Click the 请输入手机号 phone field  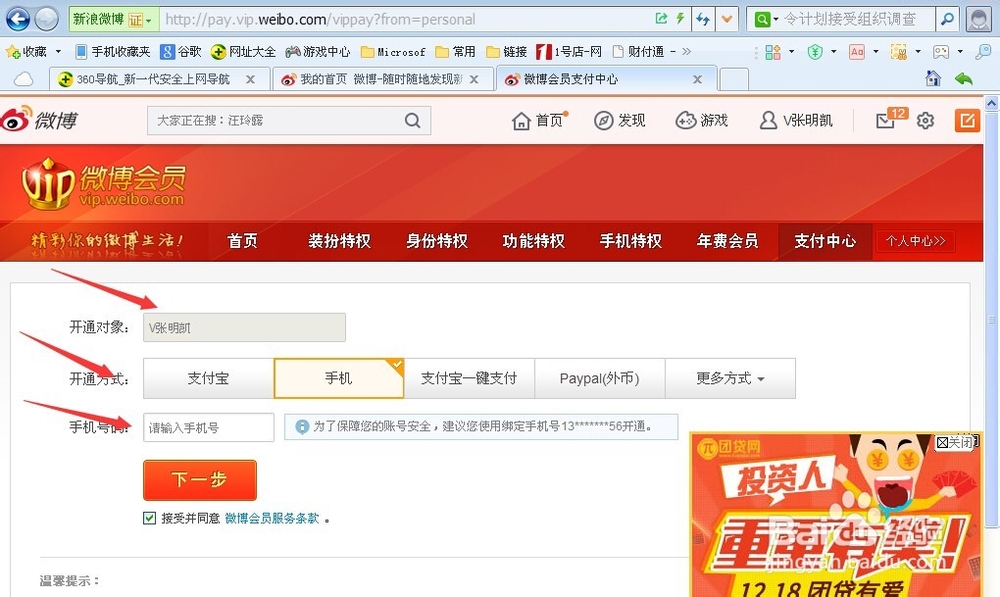click(209, 427)
